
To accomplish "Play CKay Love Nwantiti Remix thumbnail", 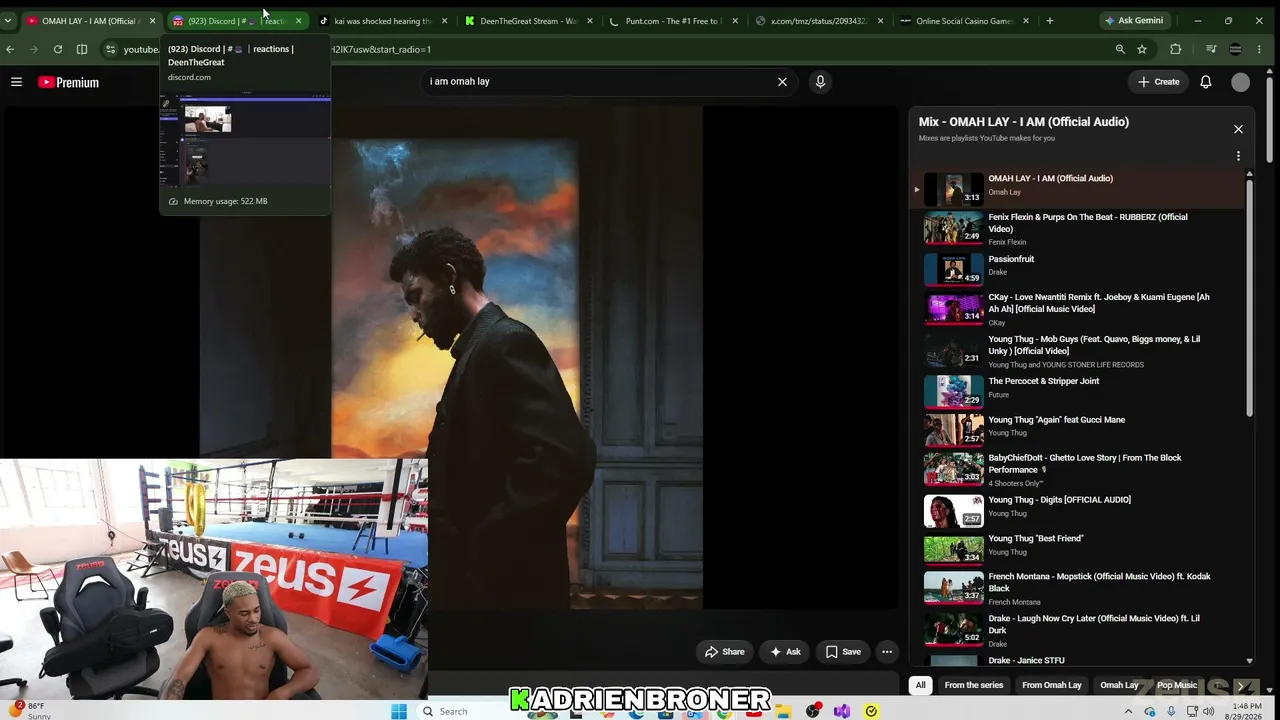I will coord(953,309).
